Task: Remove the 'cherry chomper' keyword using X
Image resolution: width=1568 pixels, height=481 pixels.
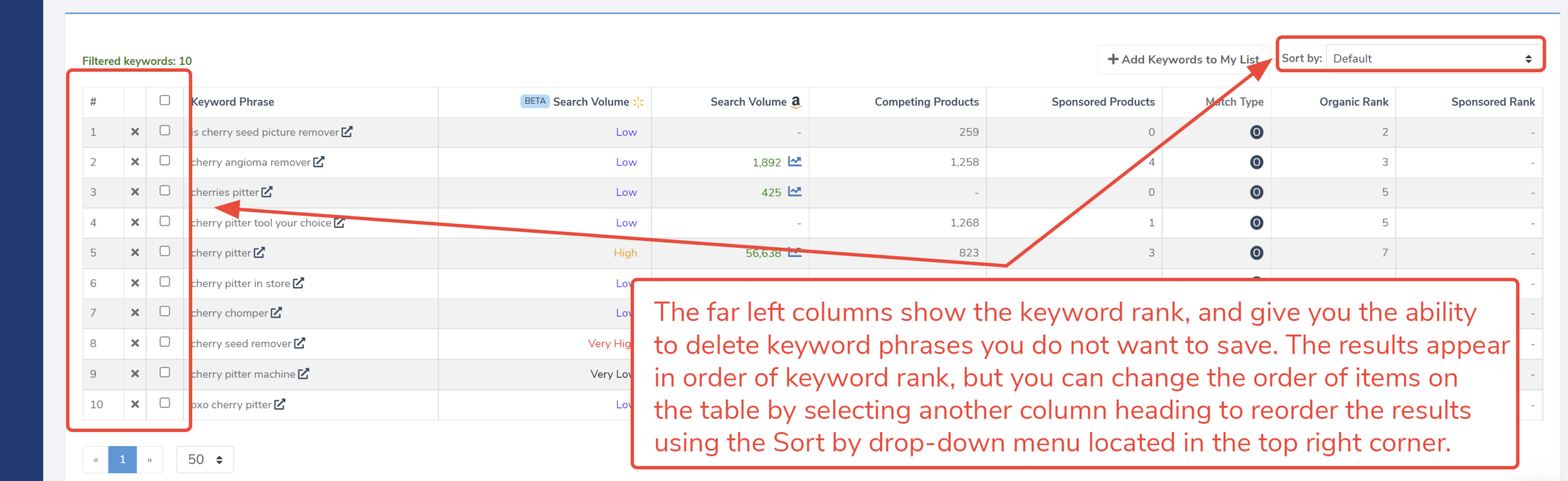Action: (x=135, y=313)
